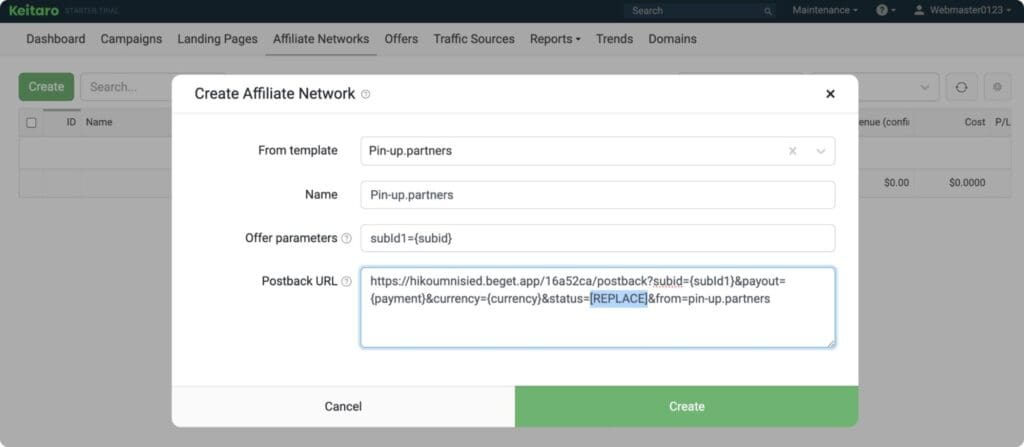
Task: Click the Offer parameters help icon
Action: click(346, 239)
